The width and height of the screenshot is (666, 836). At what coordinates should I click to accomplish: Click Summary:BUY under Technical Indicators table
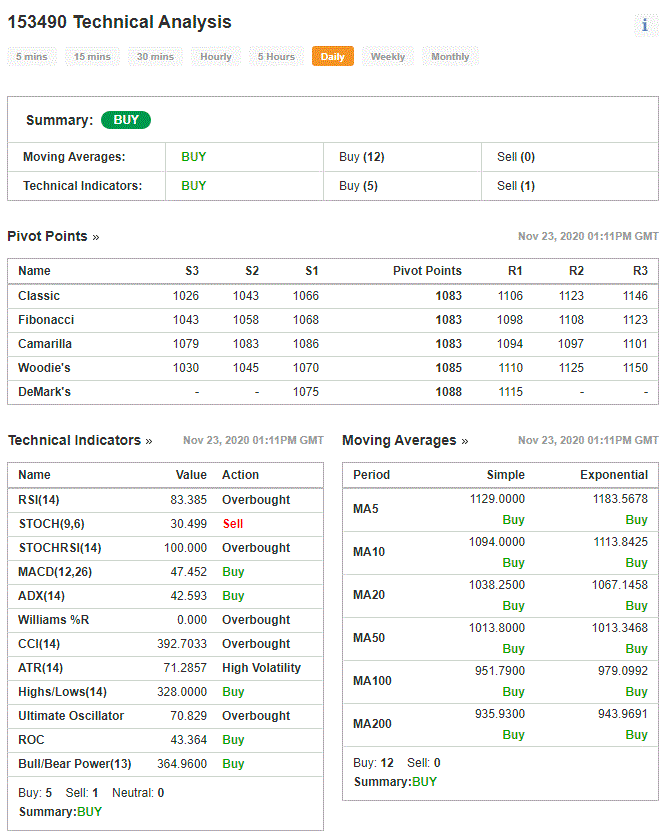pyautogui.click(x=60, y=812)
